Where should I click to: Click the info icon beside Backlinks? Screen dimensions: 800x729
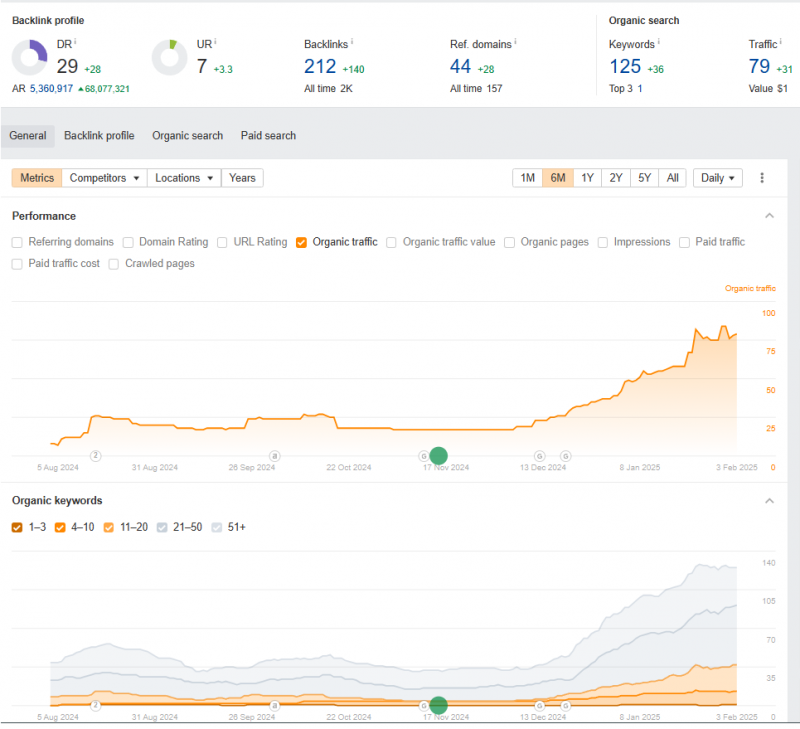(x=352, y=42)
